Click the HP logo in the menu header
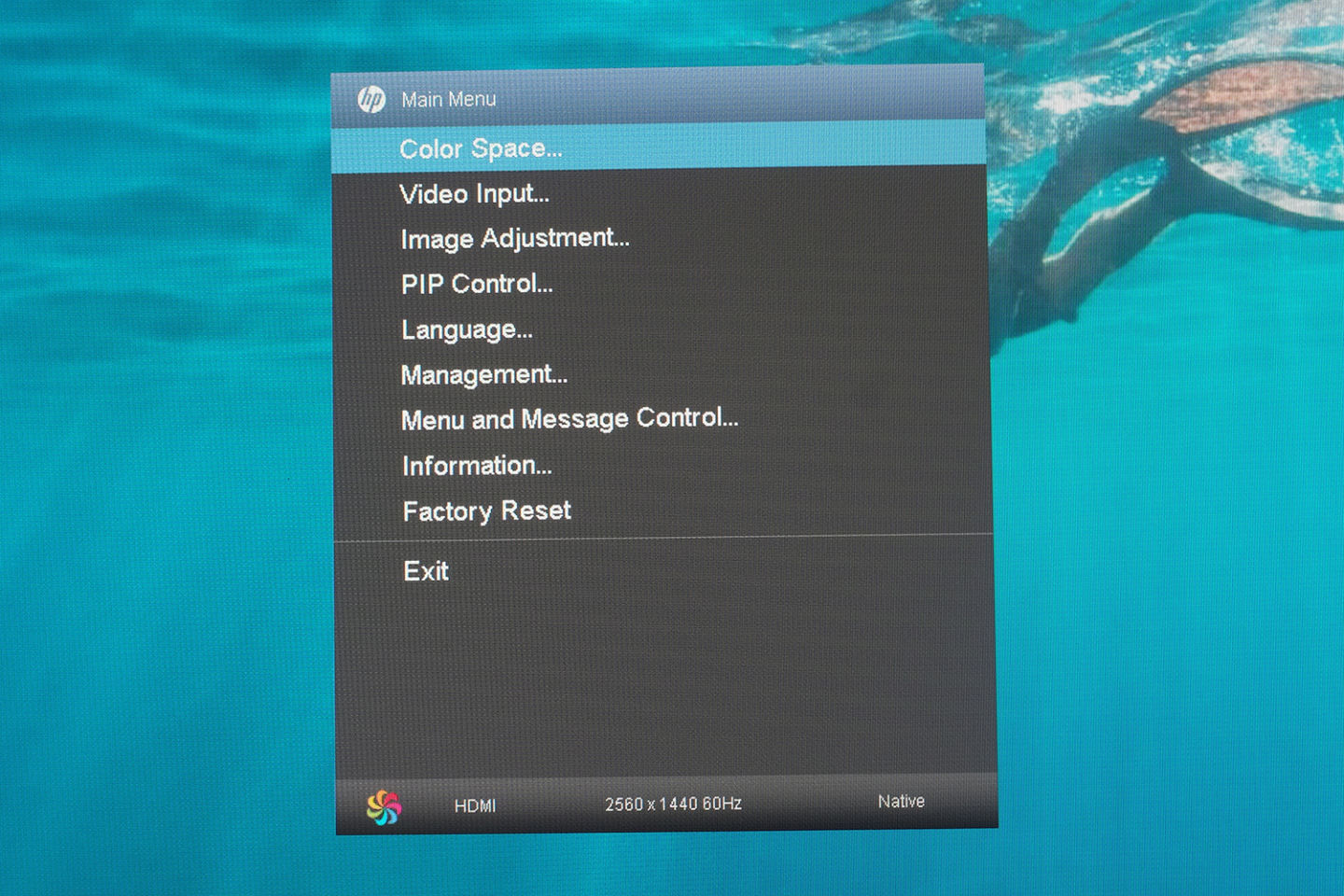 pos(373,97)
